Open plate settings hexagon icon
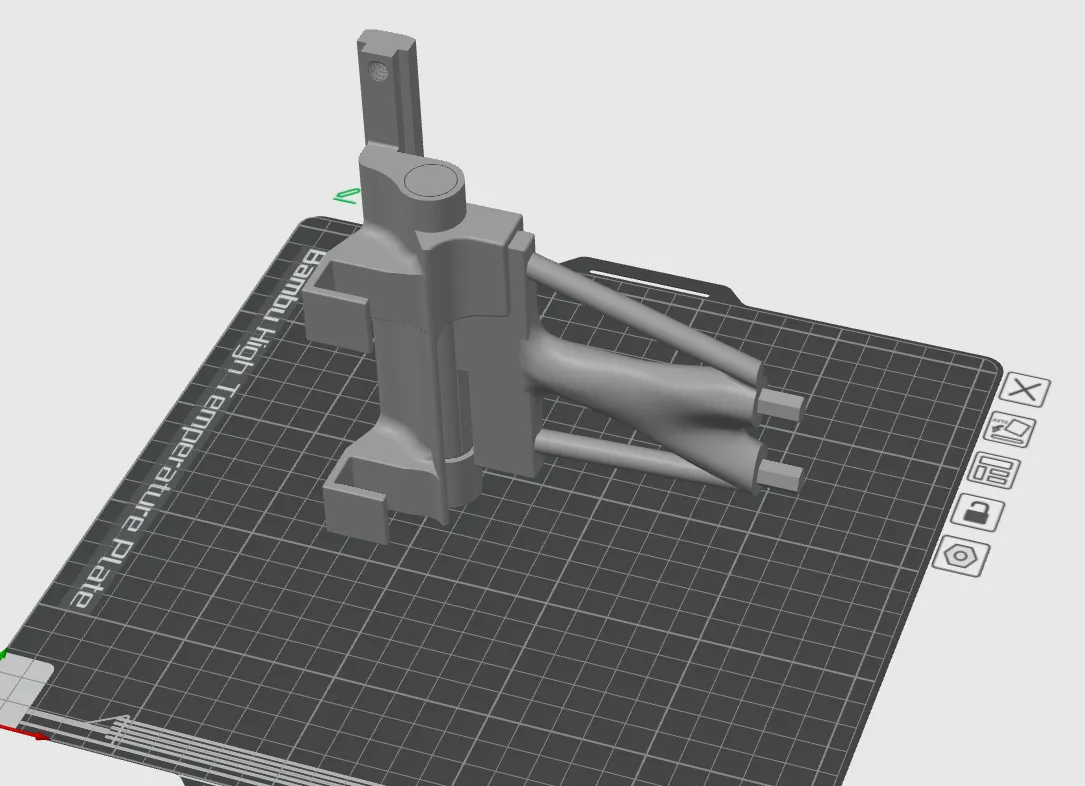Image resolution: width=1085 pixels, height=786 pixels. pos(961,556)
